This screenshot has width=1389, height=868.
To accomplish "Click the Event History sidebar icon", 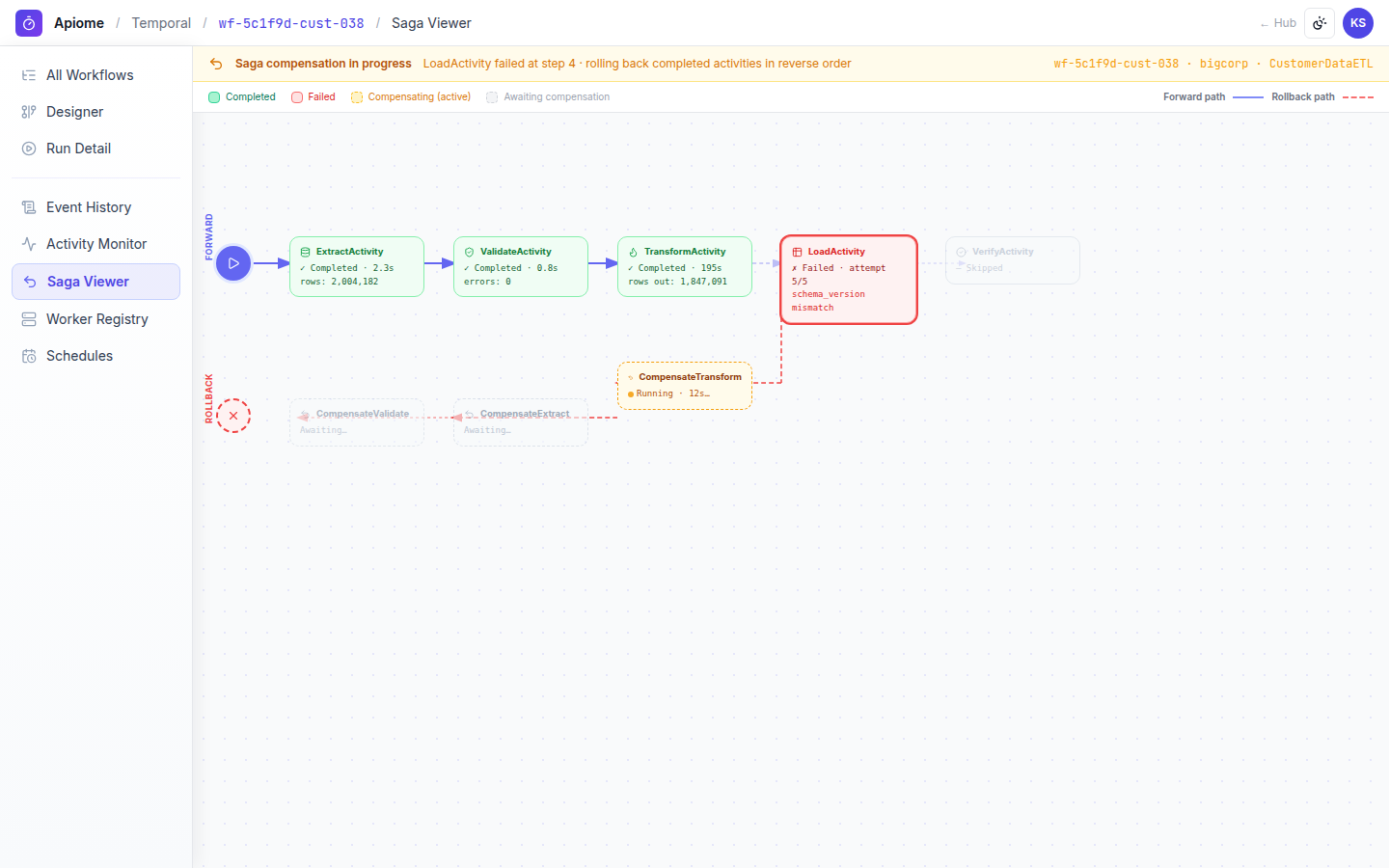I will point(29,207).
